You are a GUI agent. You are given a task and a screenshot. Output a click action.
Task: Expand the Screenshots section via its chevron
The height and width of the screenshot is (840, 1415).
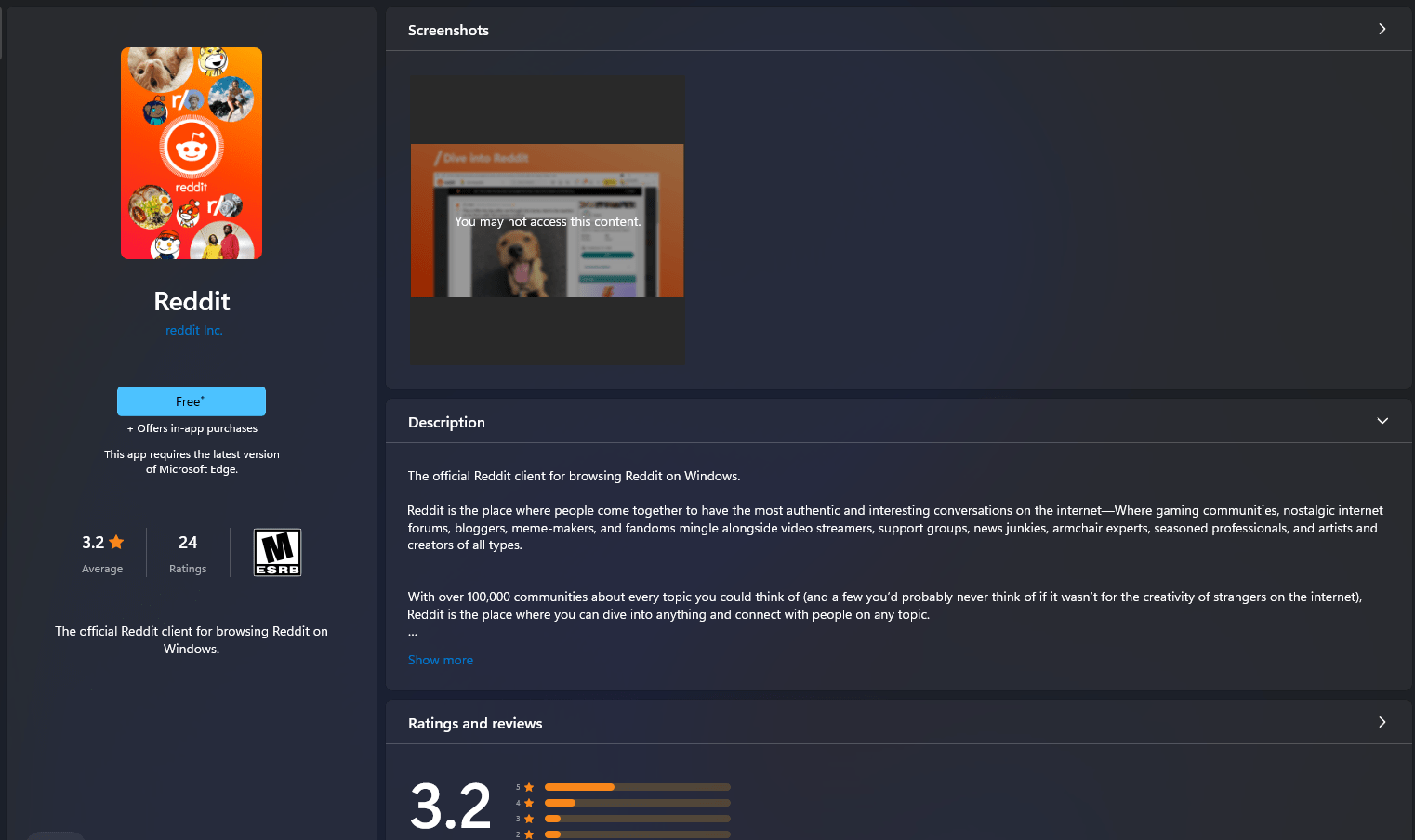coord(1382,29)
